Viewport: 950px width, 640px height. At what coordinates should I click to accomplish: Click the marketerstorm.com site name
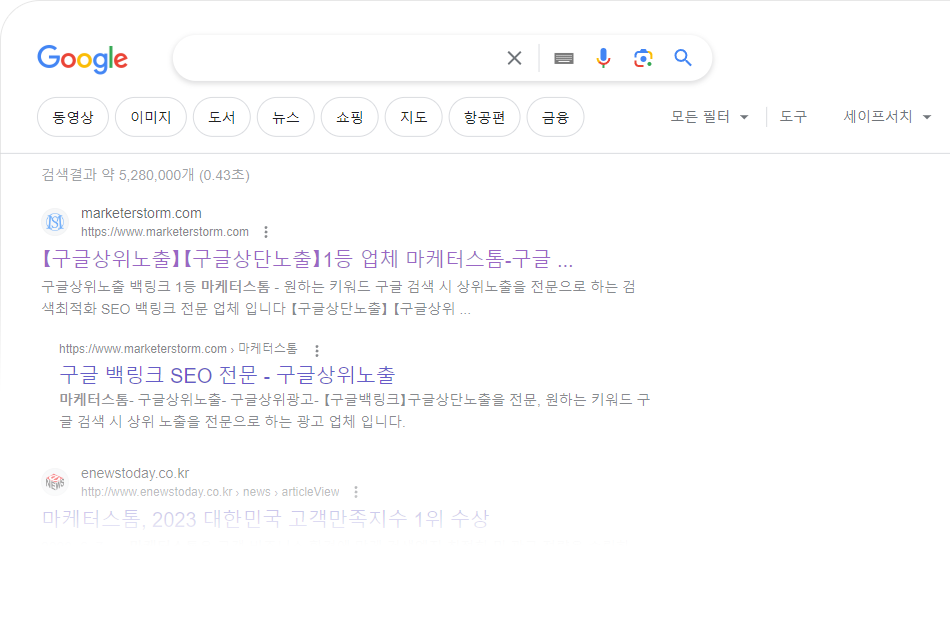tap(141, 213)
